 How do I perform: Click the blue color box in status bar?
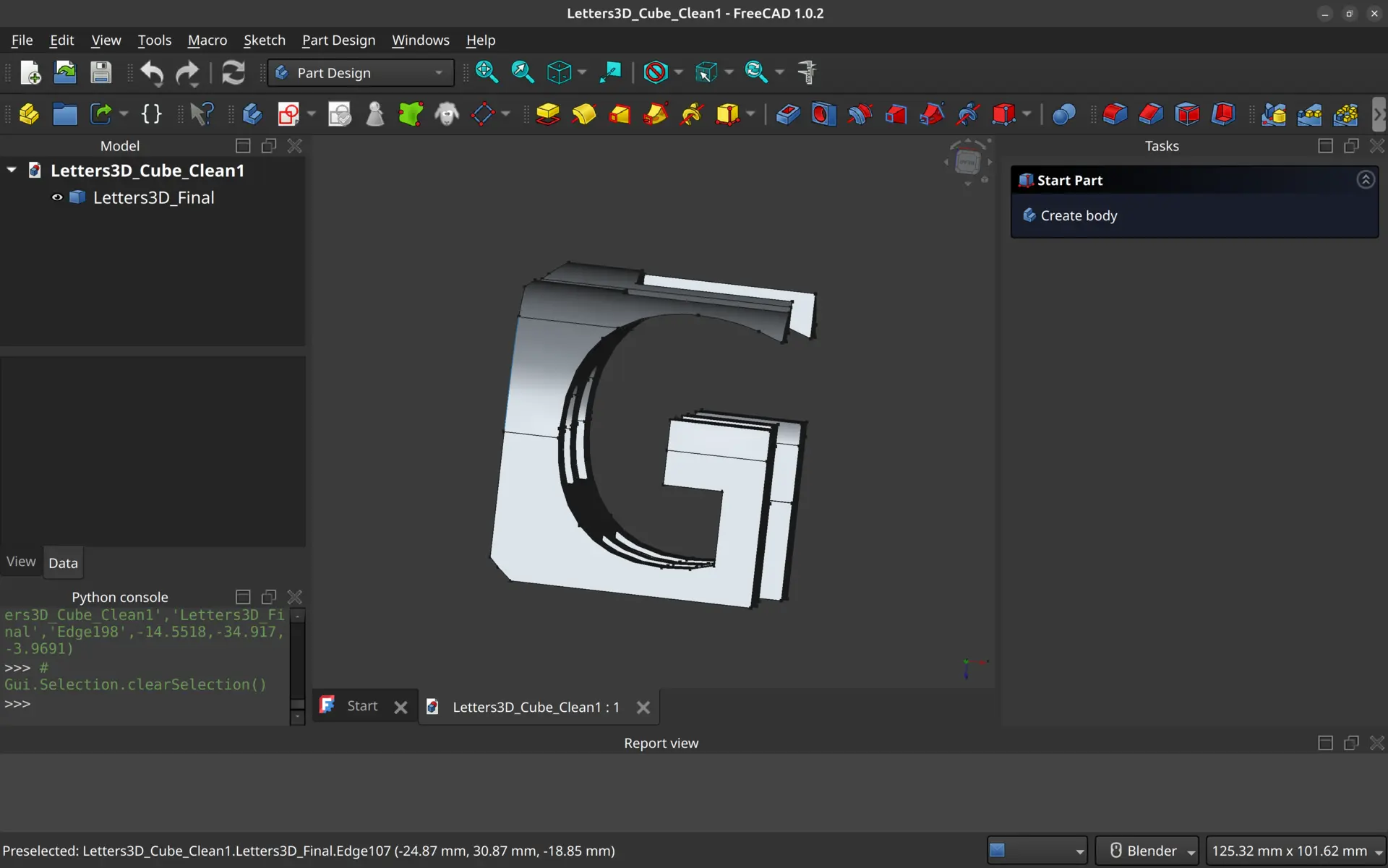point(998,851)
